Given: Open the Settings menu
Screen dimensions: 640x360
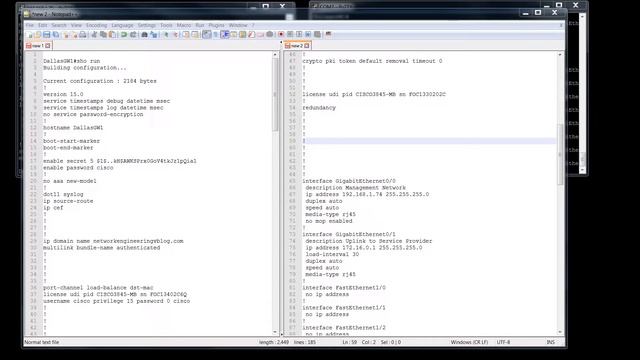Looking at the screenshot, I should coord(147,25).
